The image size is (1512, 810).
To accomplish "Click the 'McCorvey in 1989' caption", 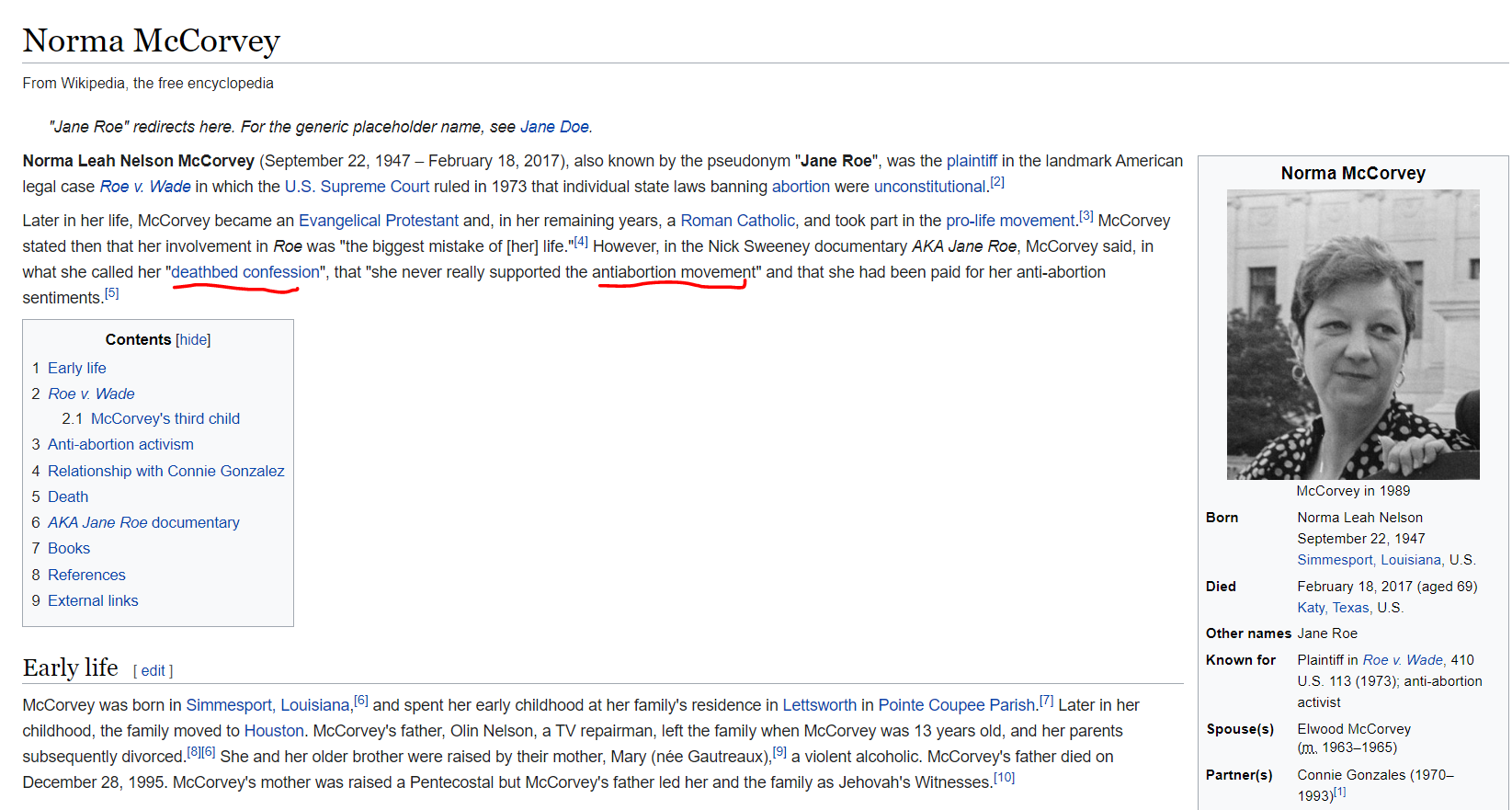I will point(1353,491).
